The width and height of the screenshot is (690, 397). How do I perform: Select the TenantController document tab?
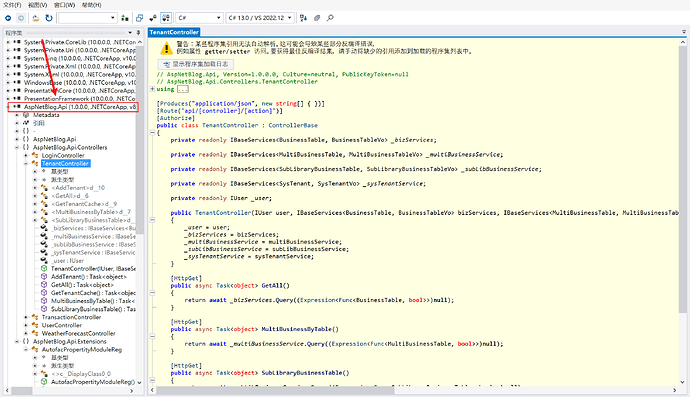174,32
